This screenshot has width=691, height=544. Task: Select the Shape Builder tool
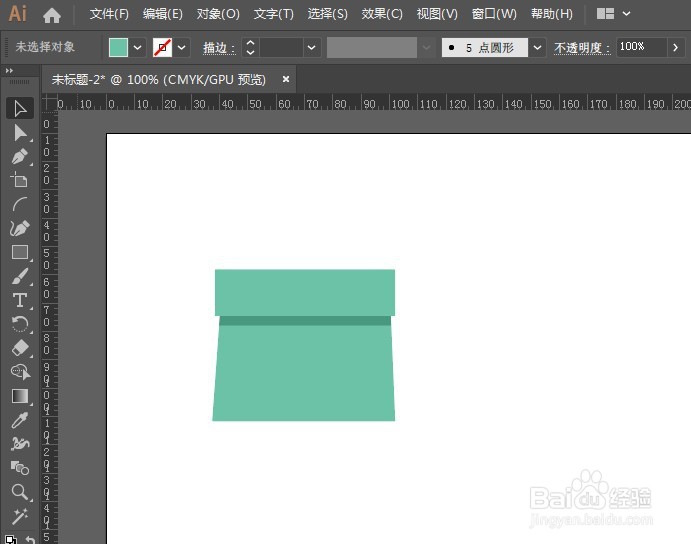[x=20, y=372]
